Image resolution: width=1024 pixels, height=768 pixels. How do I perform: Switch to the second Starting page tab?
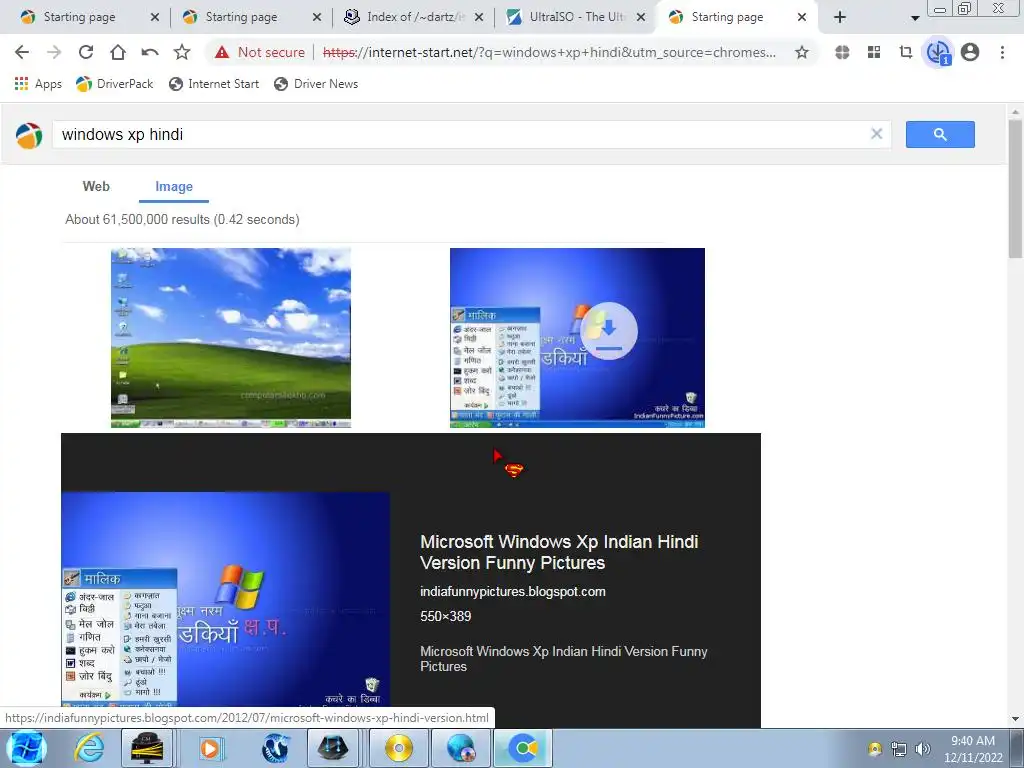241,17
